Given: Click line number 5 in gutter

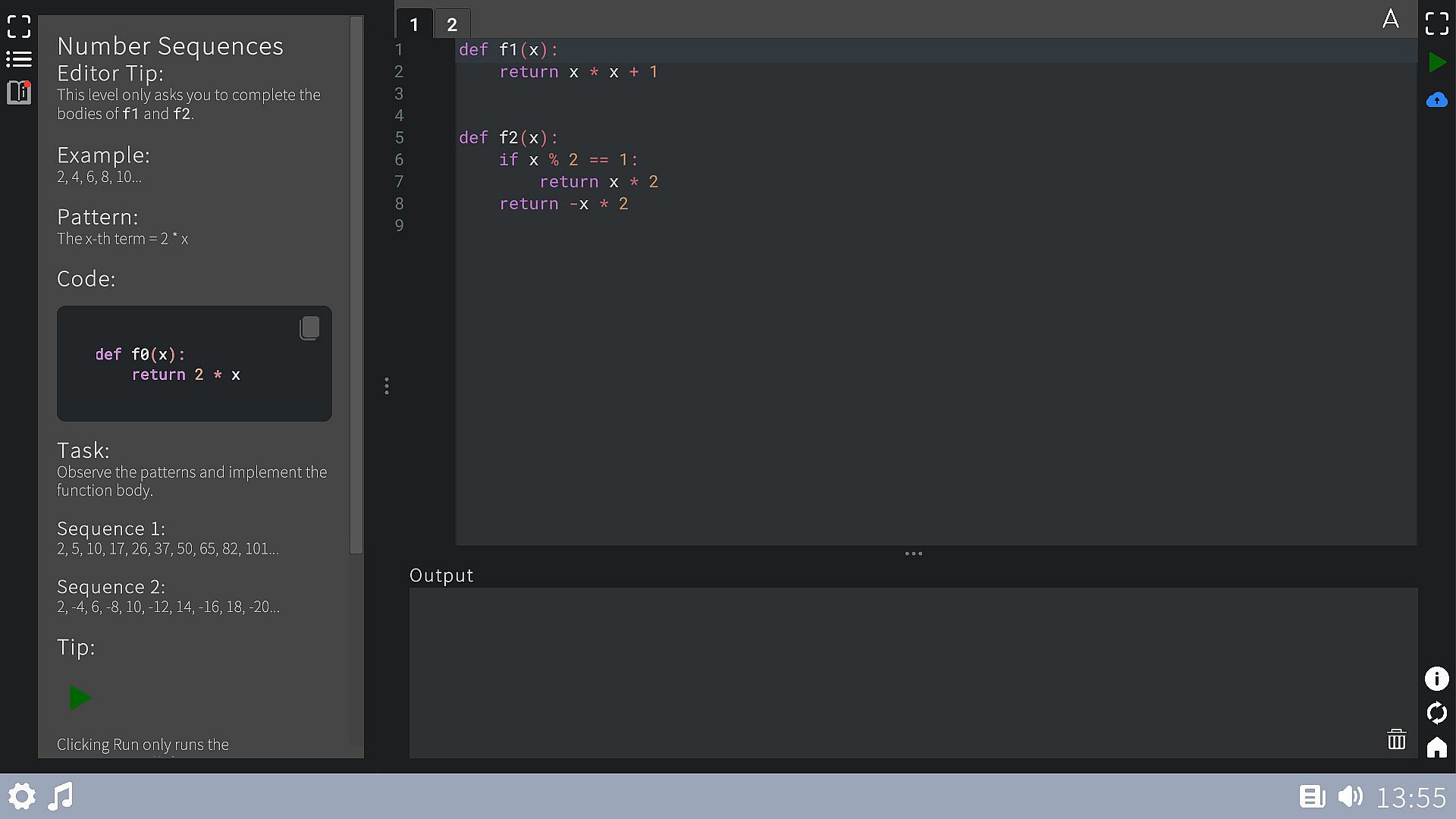Looking at the screenshot, I should 399,138.
